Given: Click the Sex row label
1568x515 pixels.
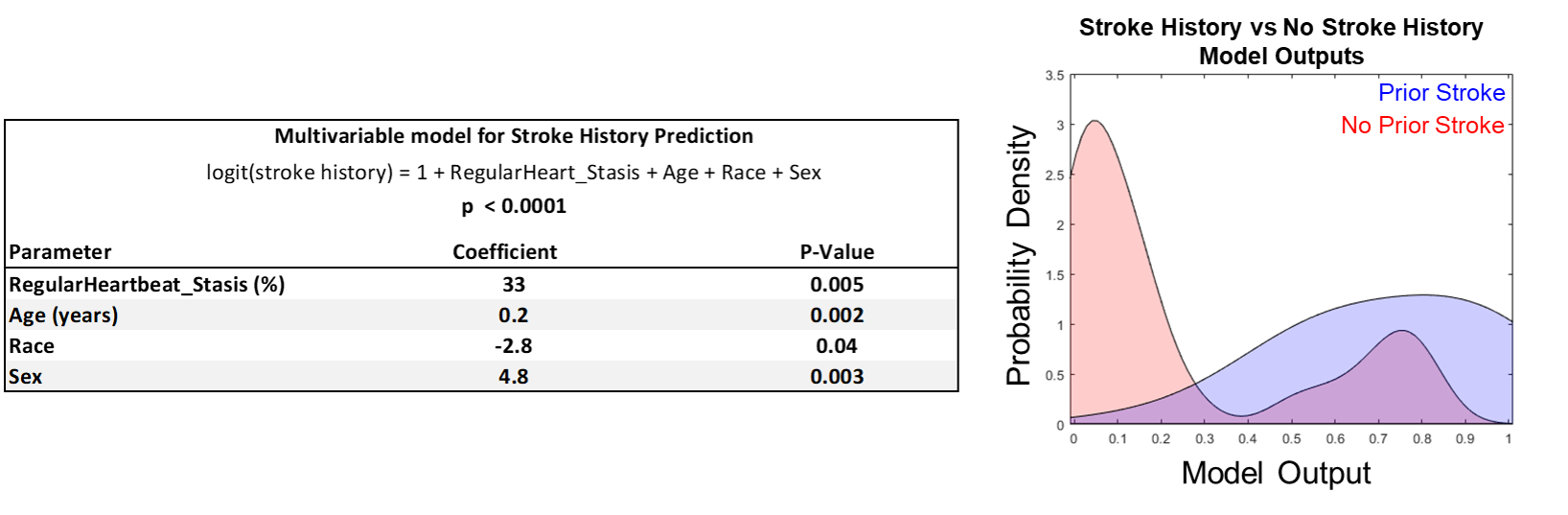Looking at the screenshot, I should point(26,377).
